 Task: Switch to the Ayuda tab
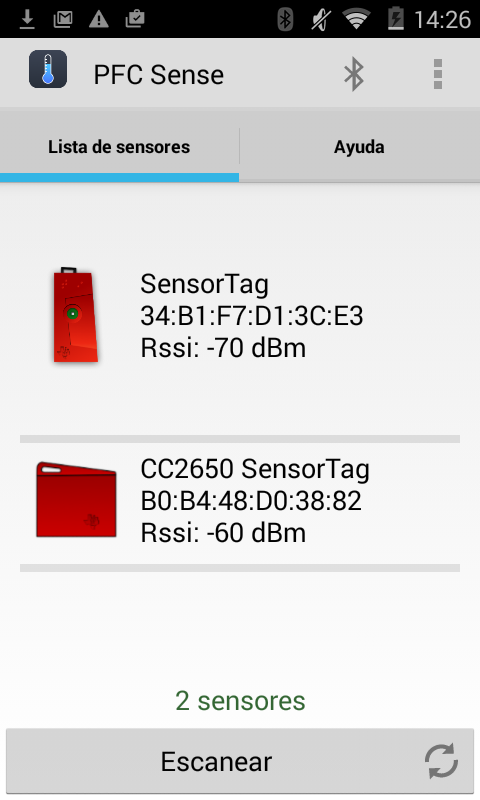coord(360,147)
